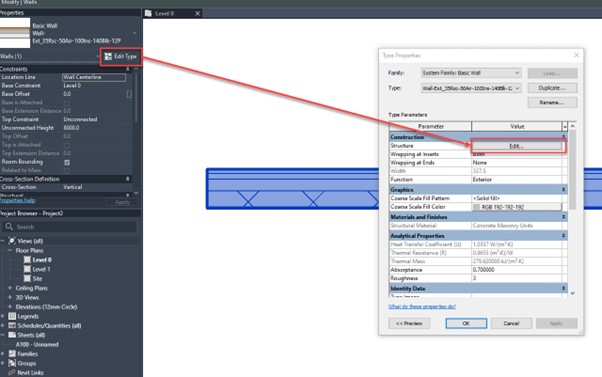This screenshot has width=602, height=377.
Task: Confirm with OK in Type Properties
Action: coord(466,323)
